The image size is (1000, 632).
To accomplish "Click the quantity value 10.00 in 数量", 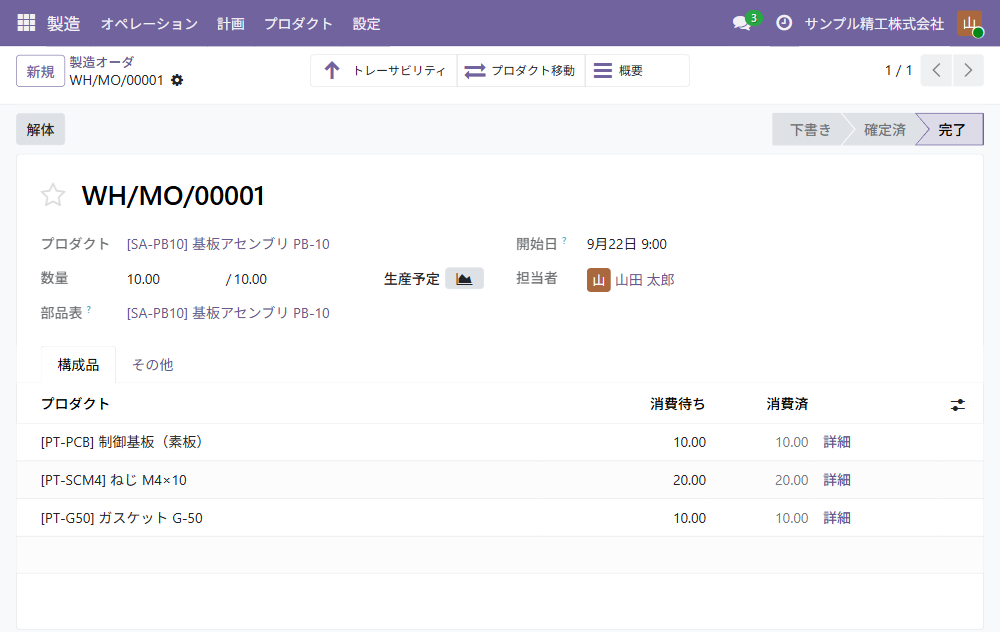I will pos(143,279).
